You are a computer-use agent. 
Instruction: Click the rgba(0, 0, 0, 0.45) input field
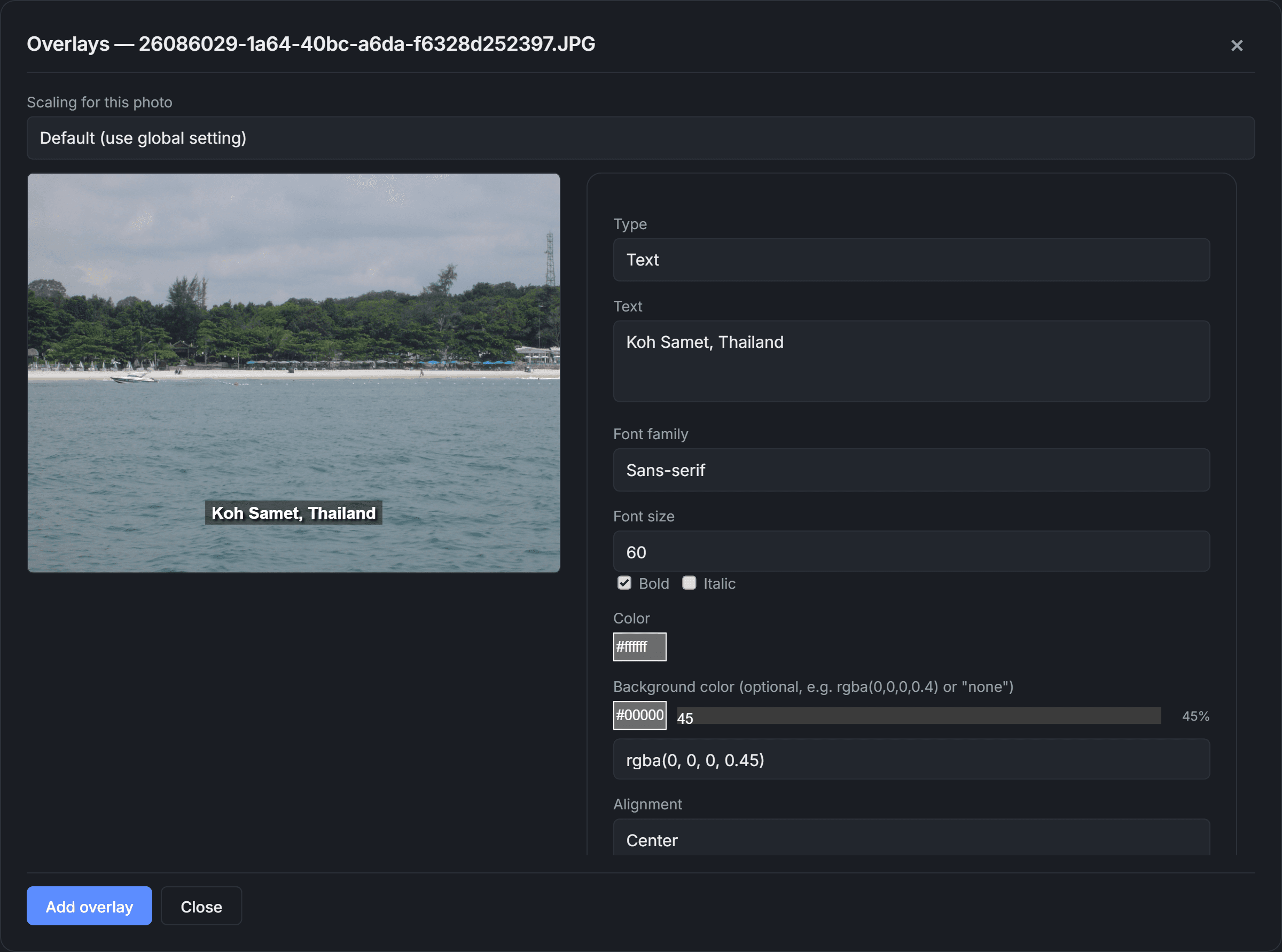[x=911, y=760]
